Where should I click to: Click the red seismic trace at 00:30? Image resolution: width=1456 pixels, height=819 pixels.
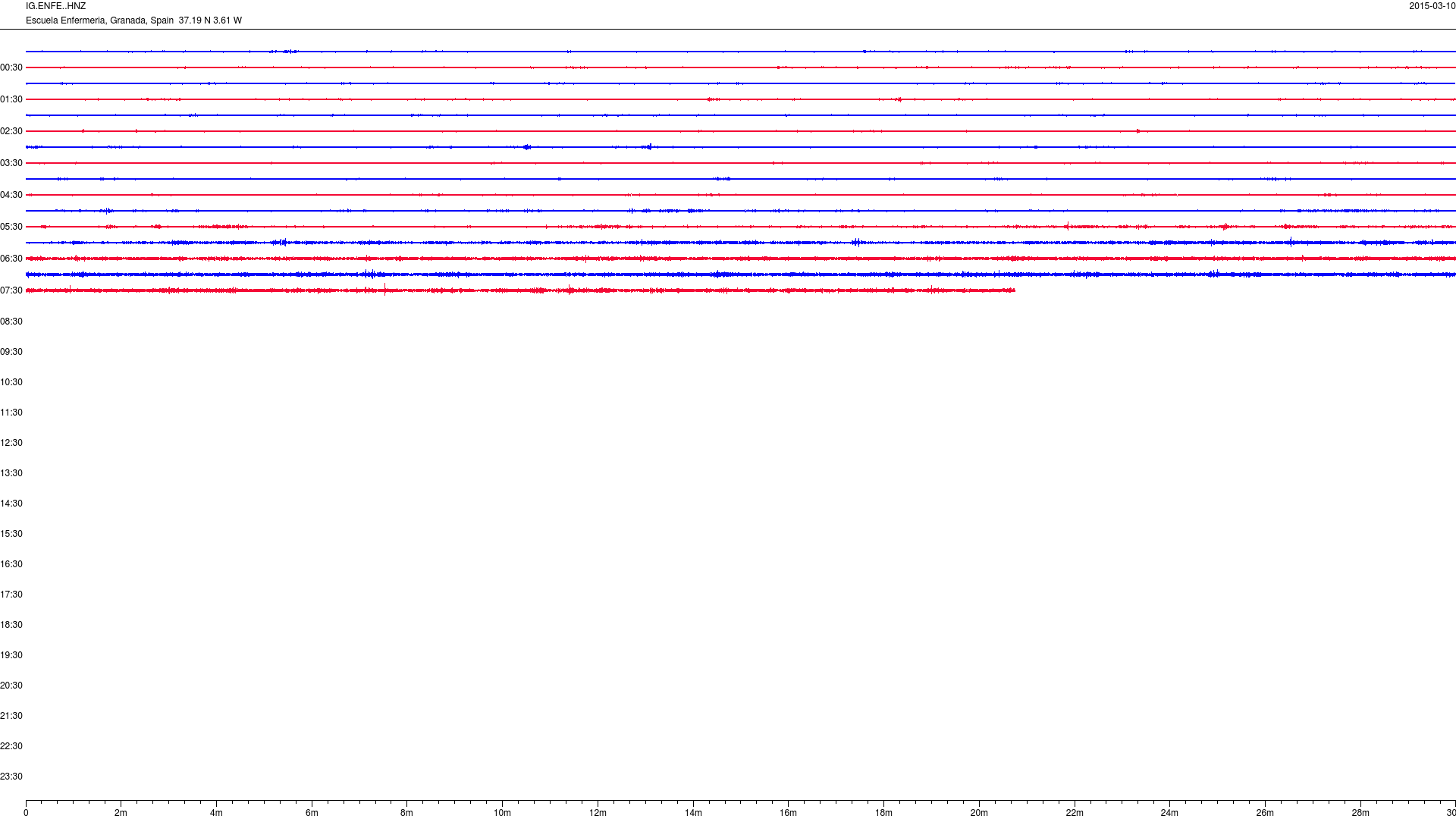click(741, 67)
